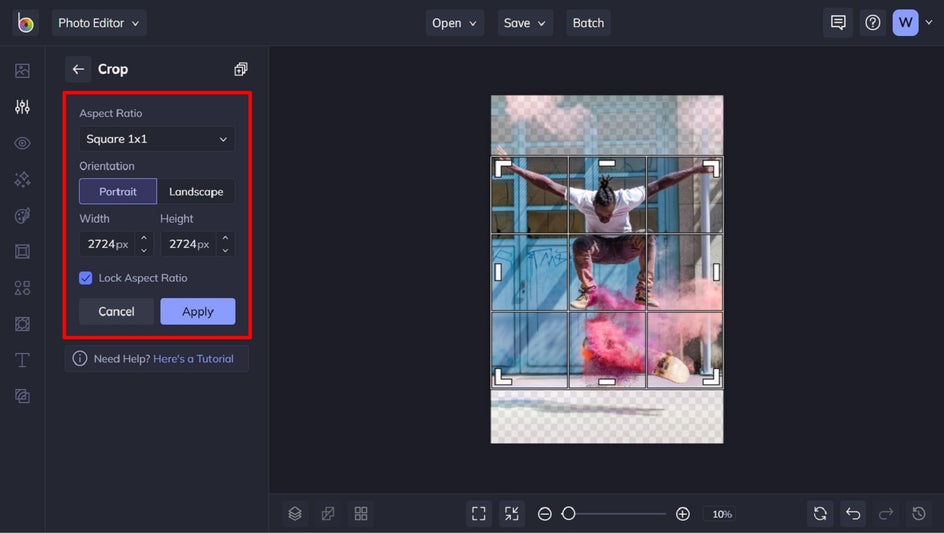944x533 pixels.
Task: Decrease Height with the down stepper
Action: tap(225, 250)
